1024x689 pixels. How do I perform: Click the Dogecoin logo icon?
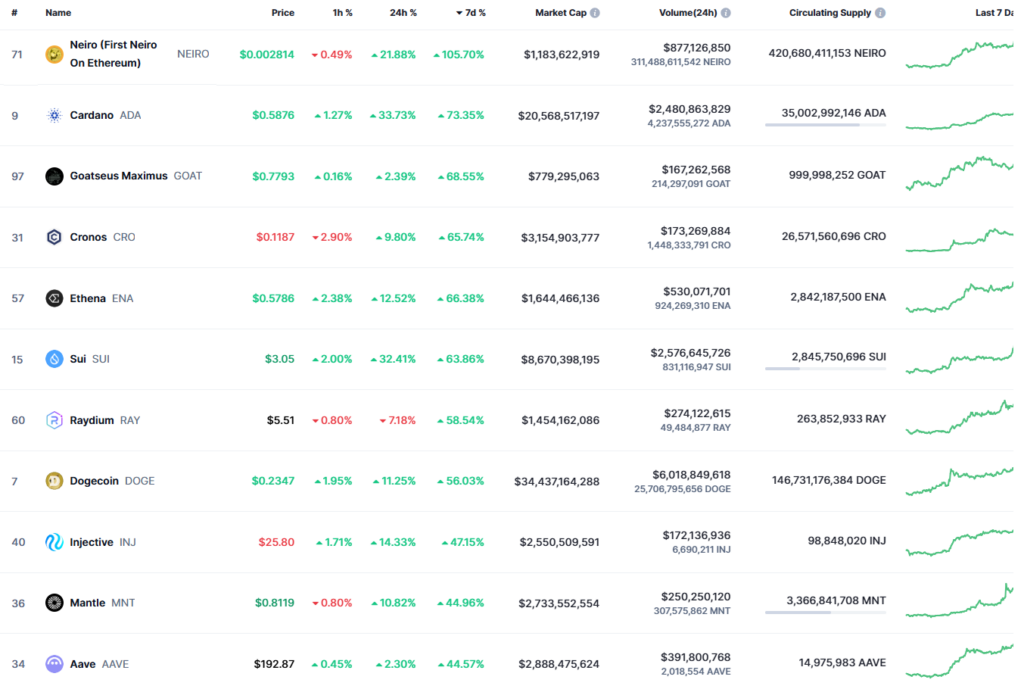(x=54, y=481)
